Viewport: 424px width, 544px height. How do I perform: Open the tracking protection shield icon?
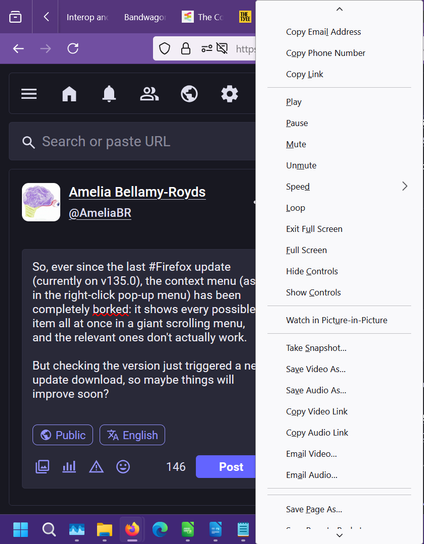click(164, 49)
